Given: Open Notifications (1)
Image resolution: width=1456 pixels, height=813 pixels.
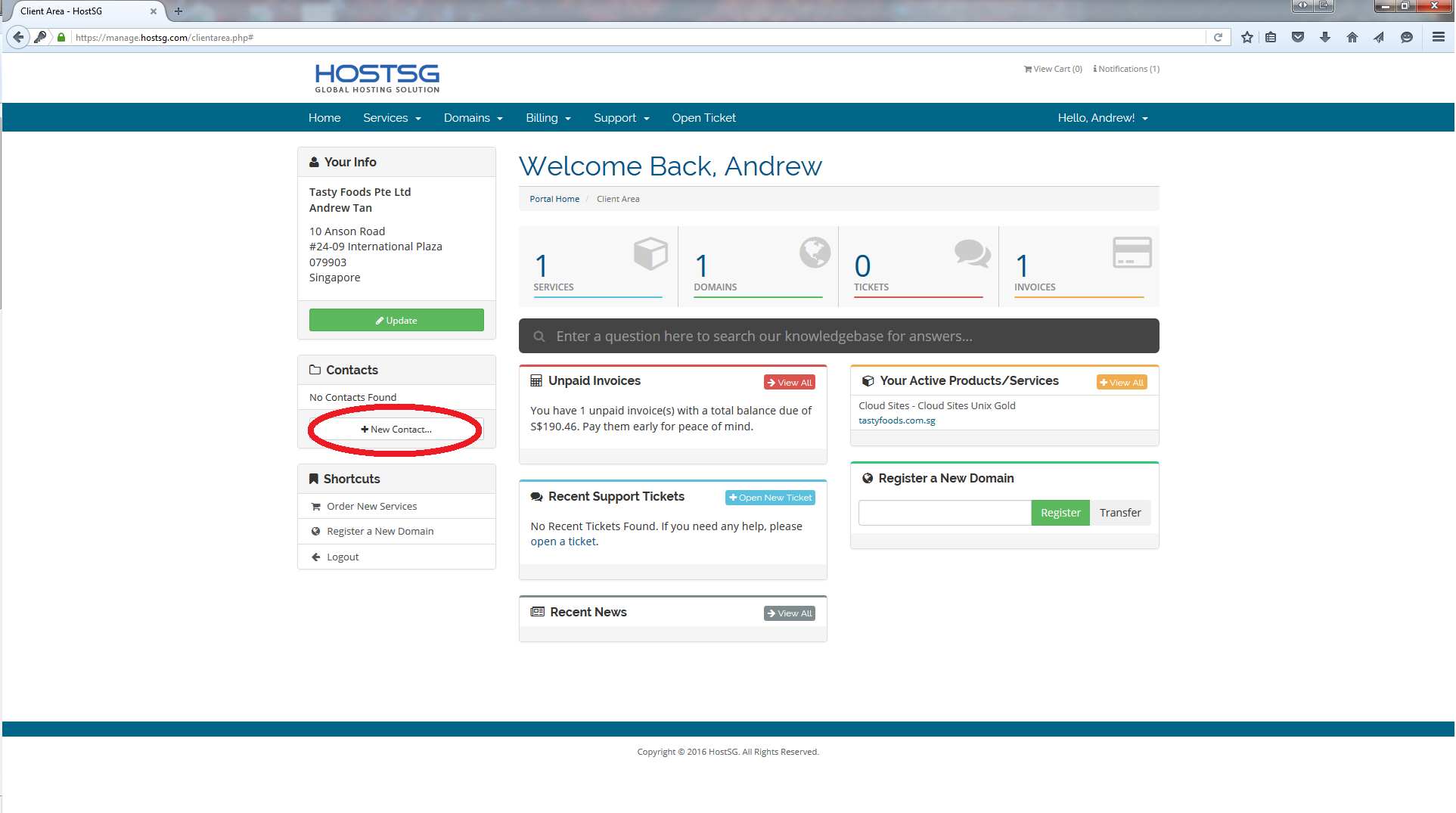Looking at the screenshot, I should [1126, 69].
